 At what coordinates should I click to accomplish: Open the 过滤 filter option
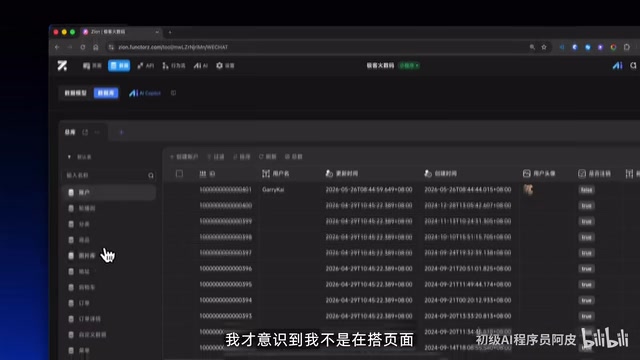point(216,157)
